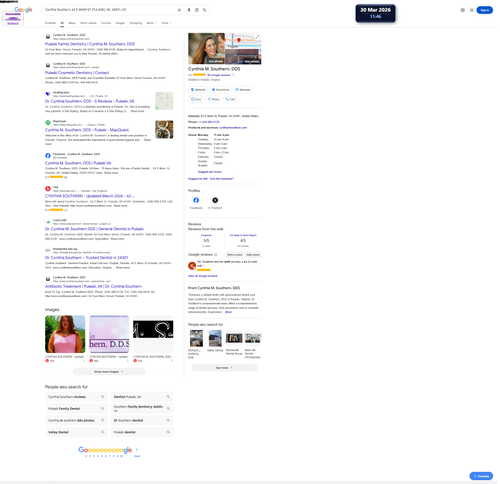Start voice search with the microphone icon
Image resolution: width=500 pixels, height=484 pixels.
(189, 10)
